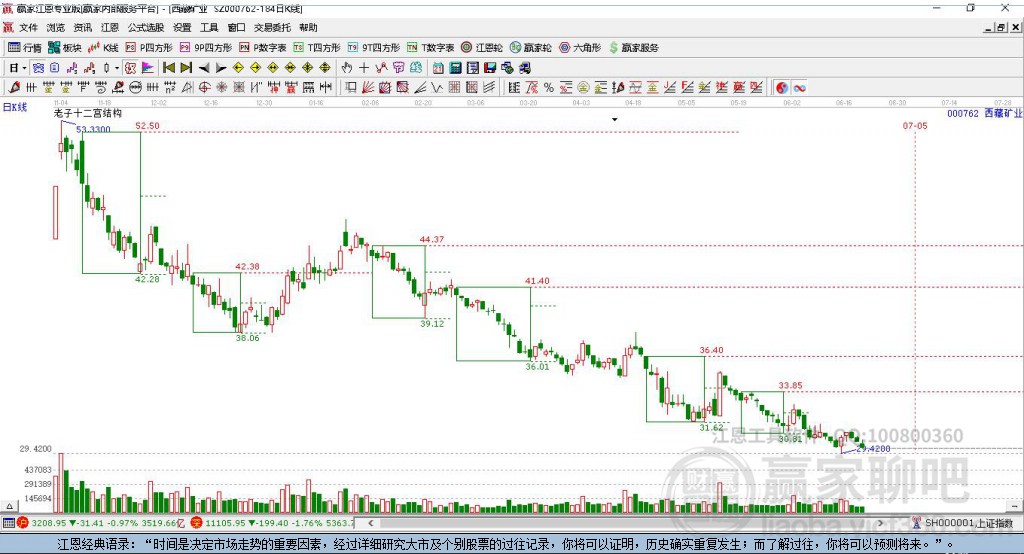This screenshot has width=1024, height=554.
Task: Click the pencil draw tool icon
Action: coord(14,88)
